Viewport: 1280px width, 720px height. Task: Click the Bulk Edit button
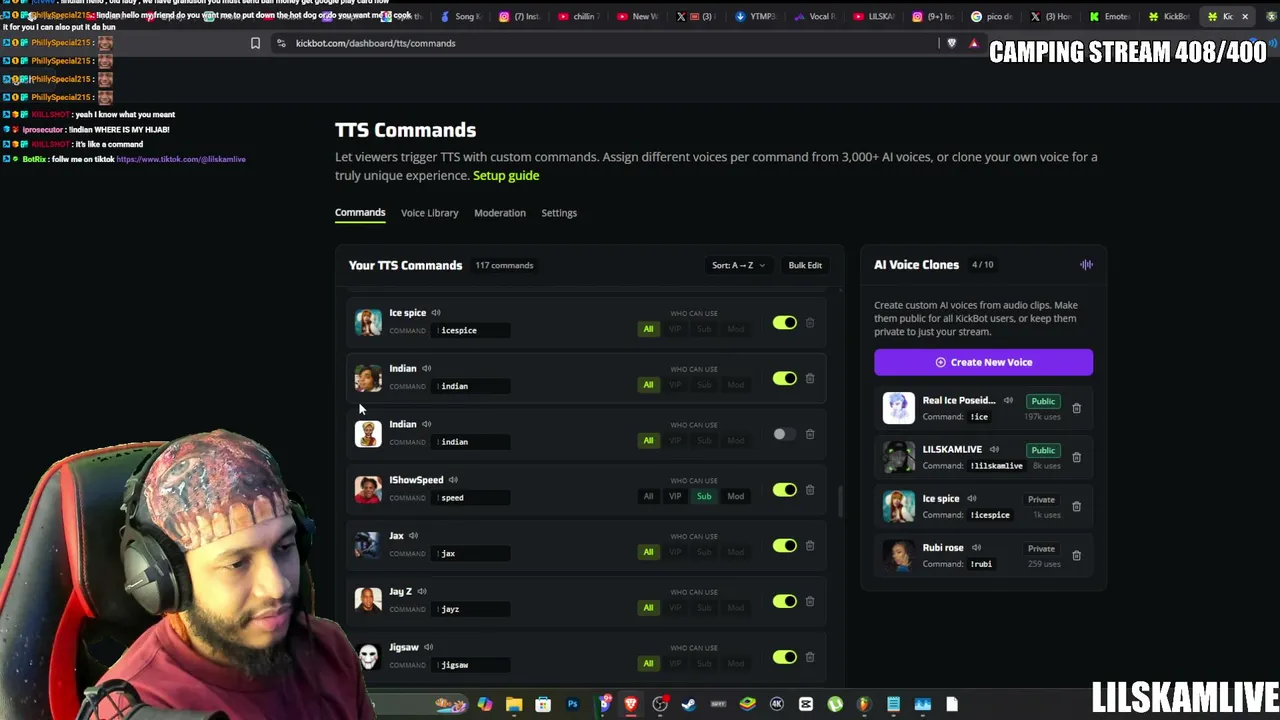coord(805,266)
